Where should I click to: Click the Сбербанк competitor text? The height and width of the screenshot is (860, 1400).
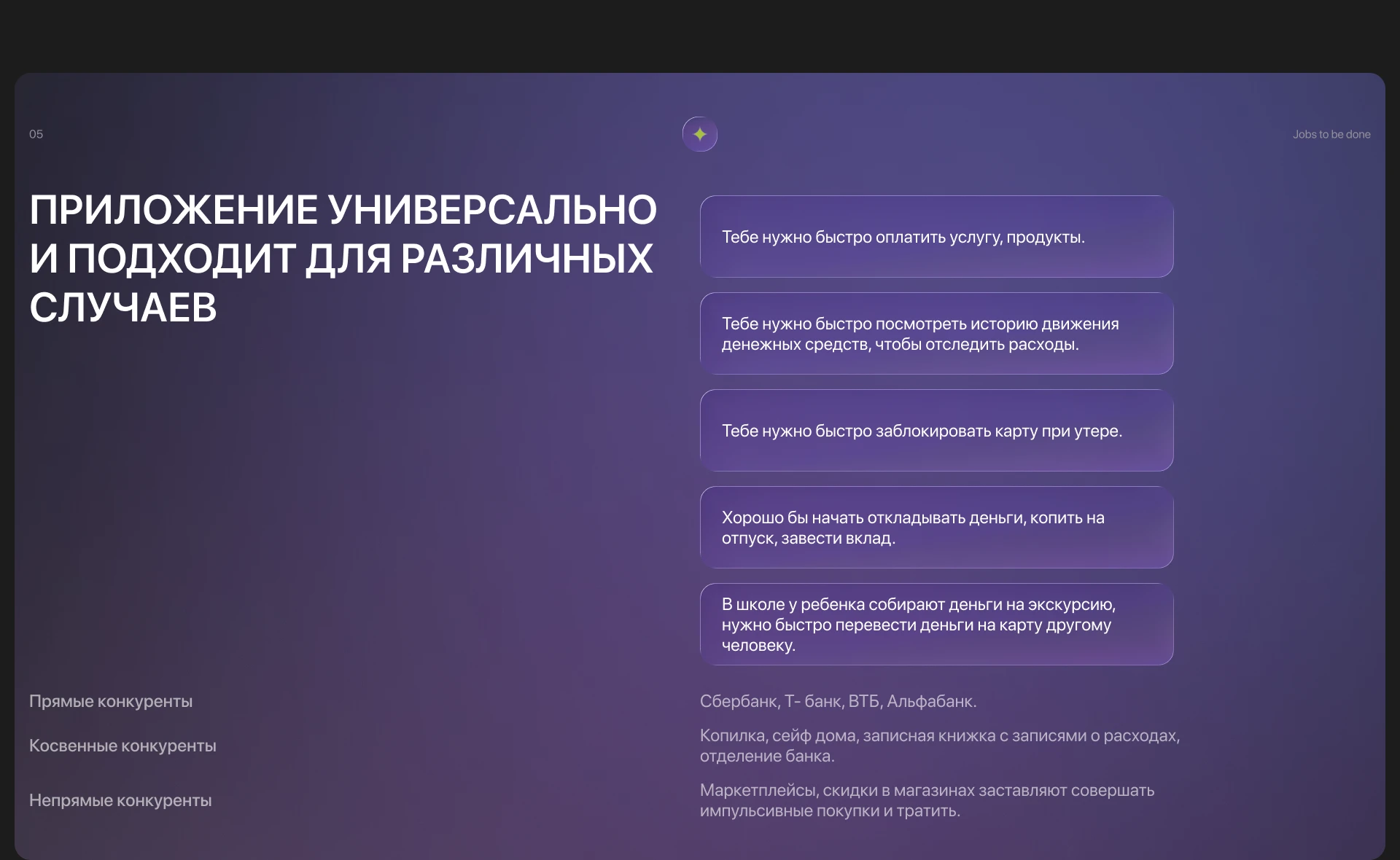pyautogui.click(x=837, y=702)
